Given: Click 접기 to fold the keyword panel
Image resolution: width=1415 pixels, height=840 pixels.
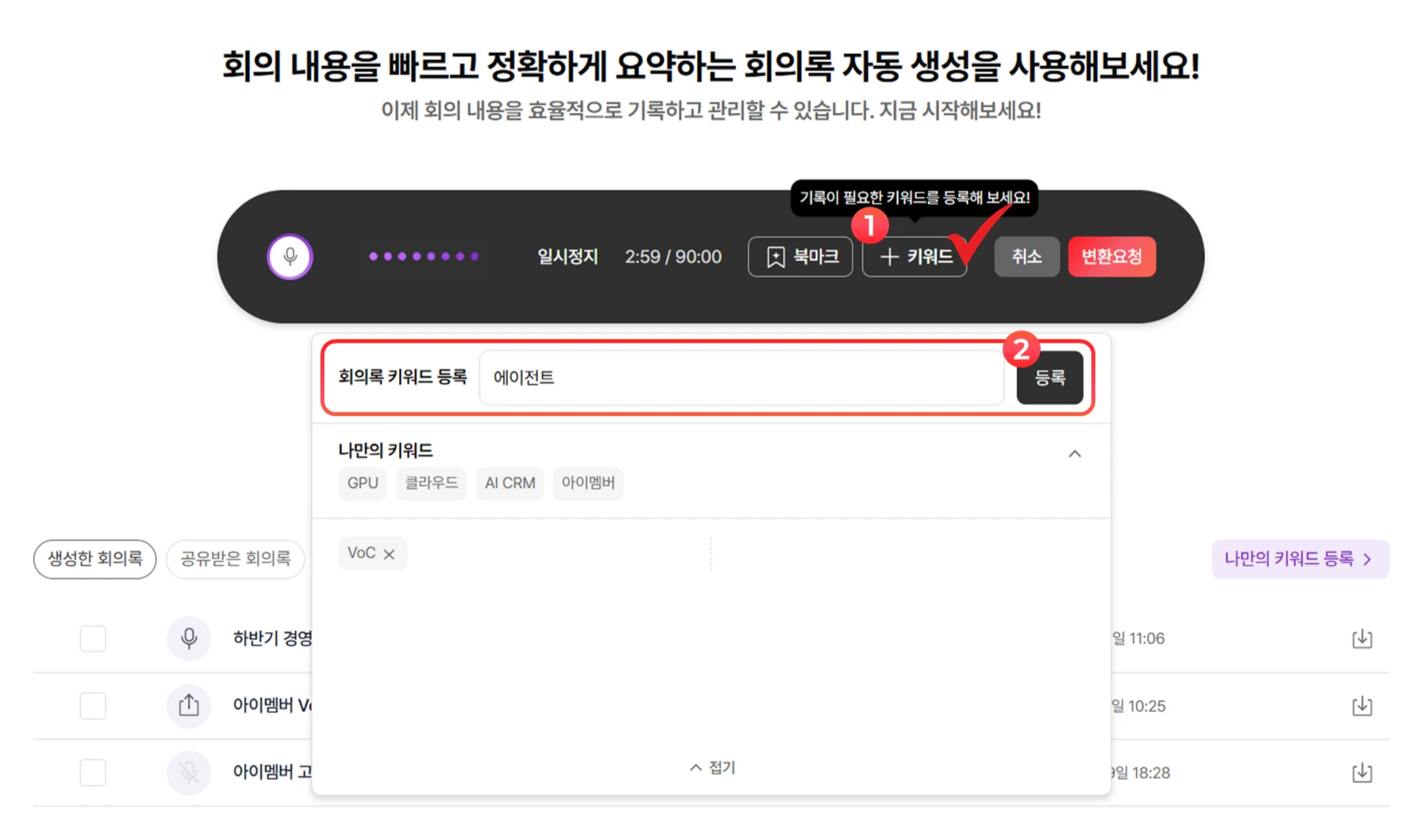Looking at the screenshot, I should pos(712,767).
